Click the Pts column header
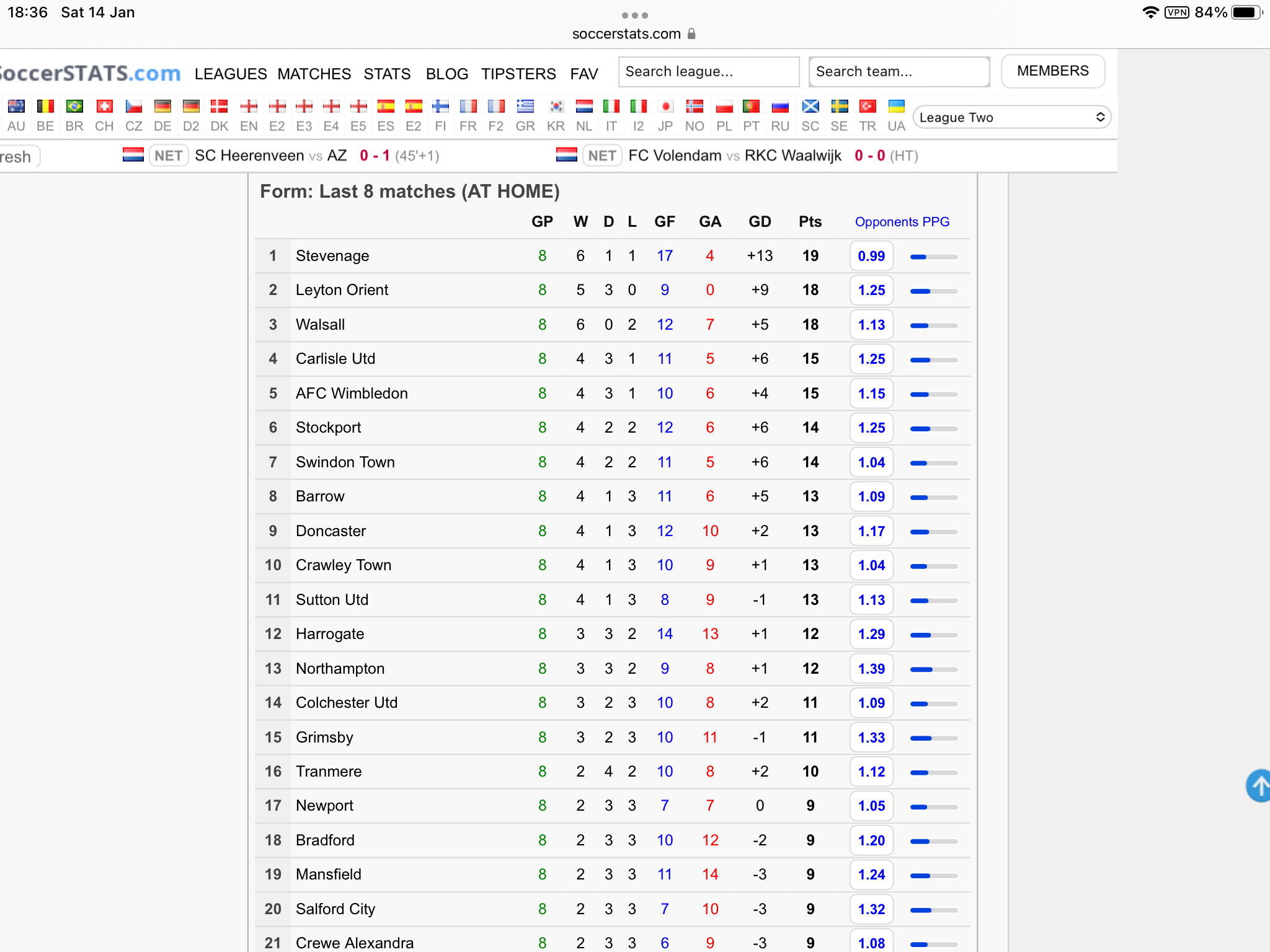The height and width of the screenshot is (952, 1270). coord(810,222)
